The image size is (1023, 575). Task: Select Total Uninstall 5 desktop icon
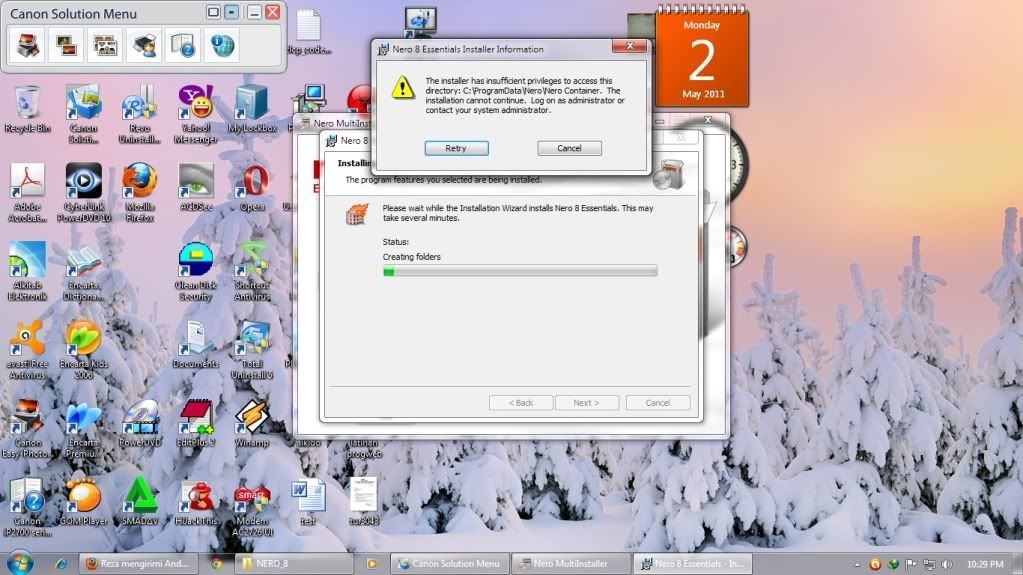pyautogui.click(x=252, y=350)
